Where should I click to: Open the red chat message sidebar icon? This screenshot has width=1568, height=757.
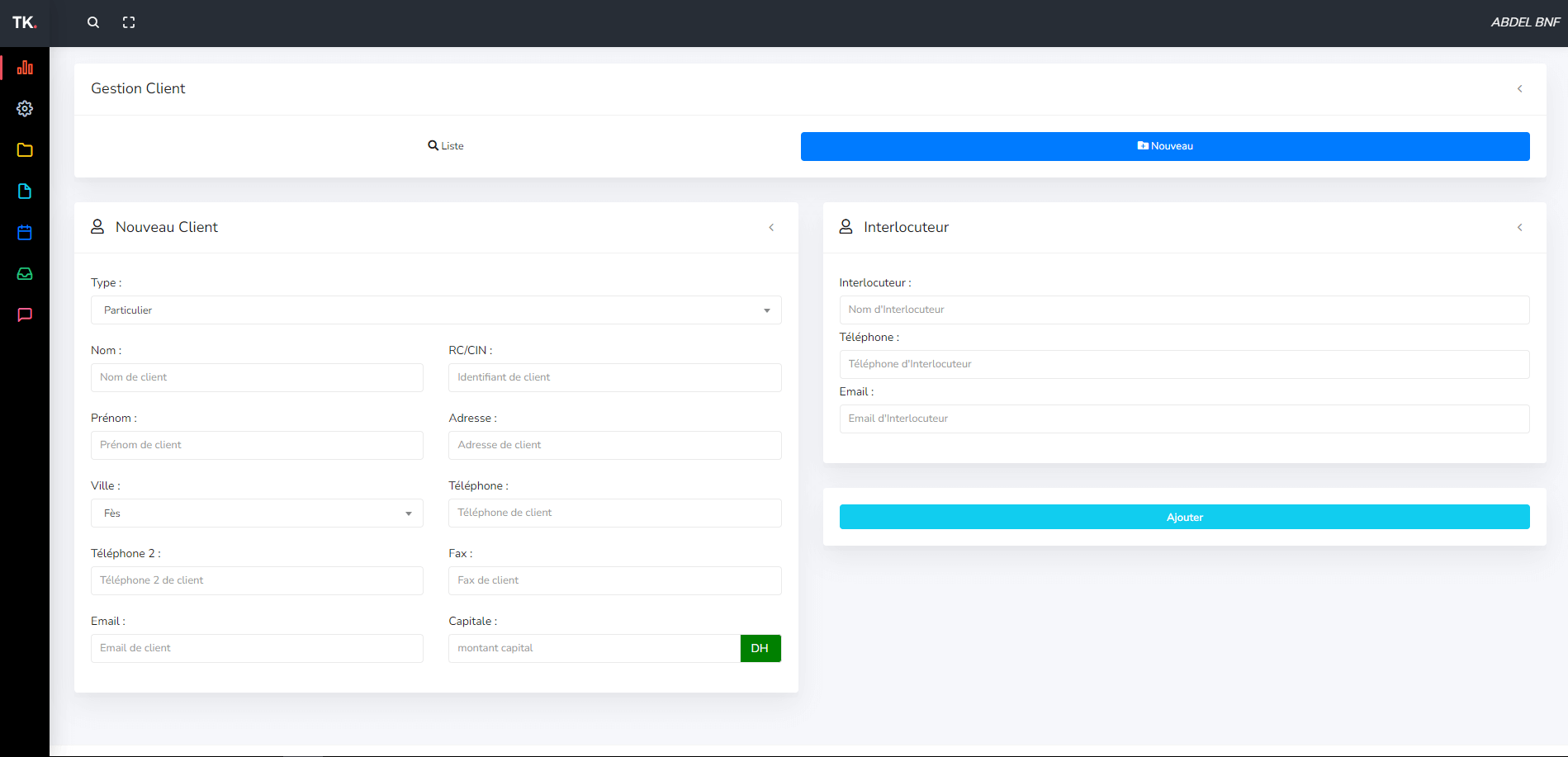(25, 315)
